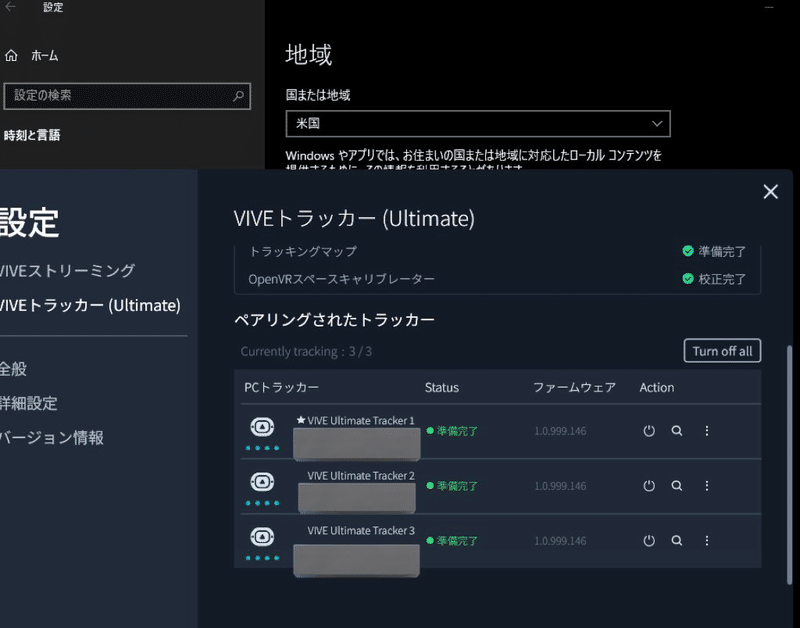This screenshot has width=800, height=628.
Task: Open more options for Tracker 1
Action: 707,431
